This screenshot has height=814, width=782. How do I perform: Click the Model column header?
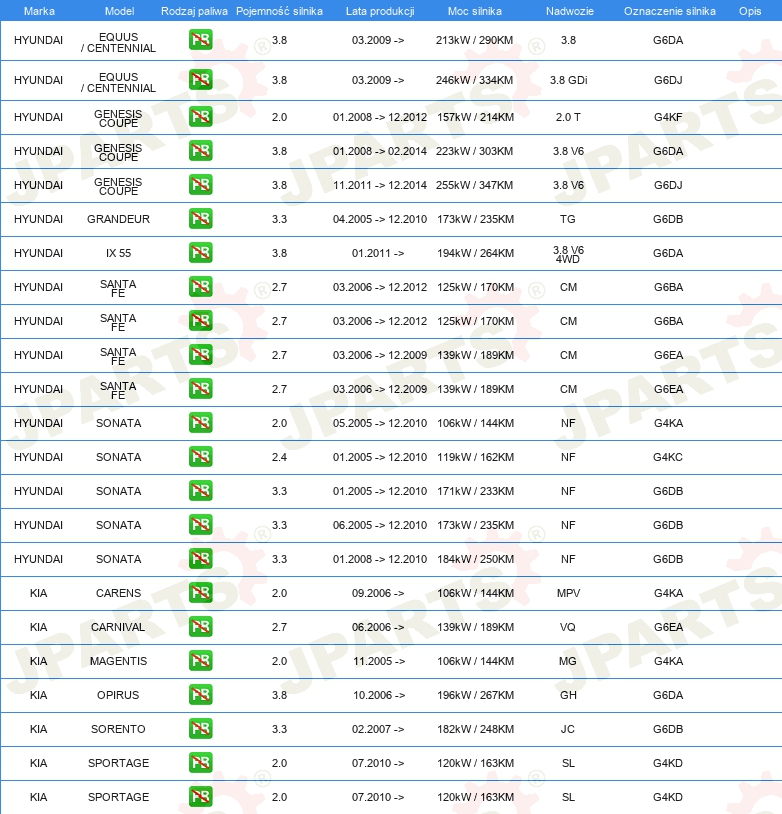[119, 11]
